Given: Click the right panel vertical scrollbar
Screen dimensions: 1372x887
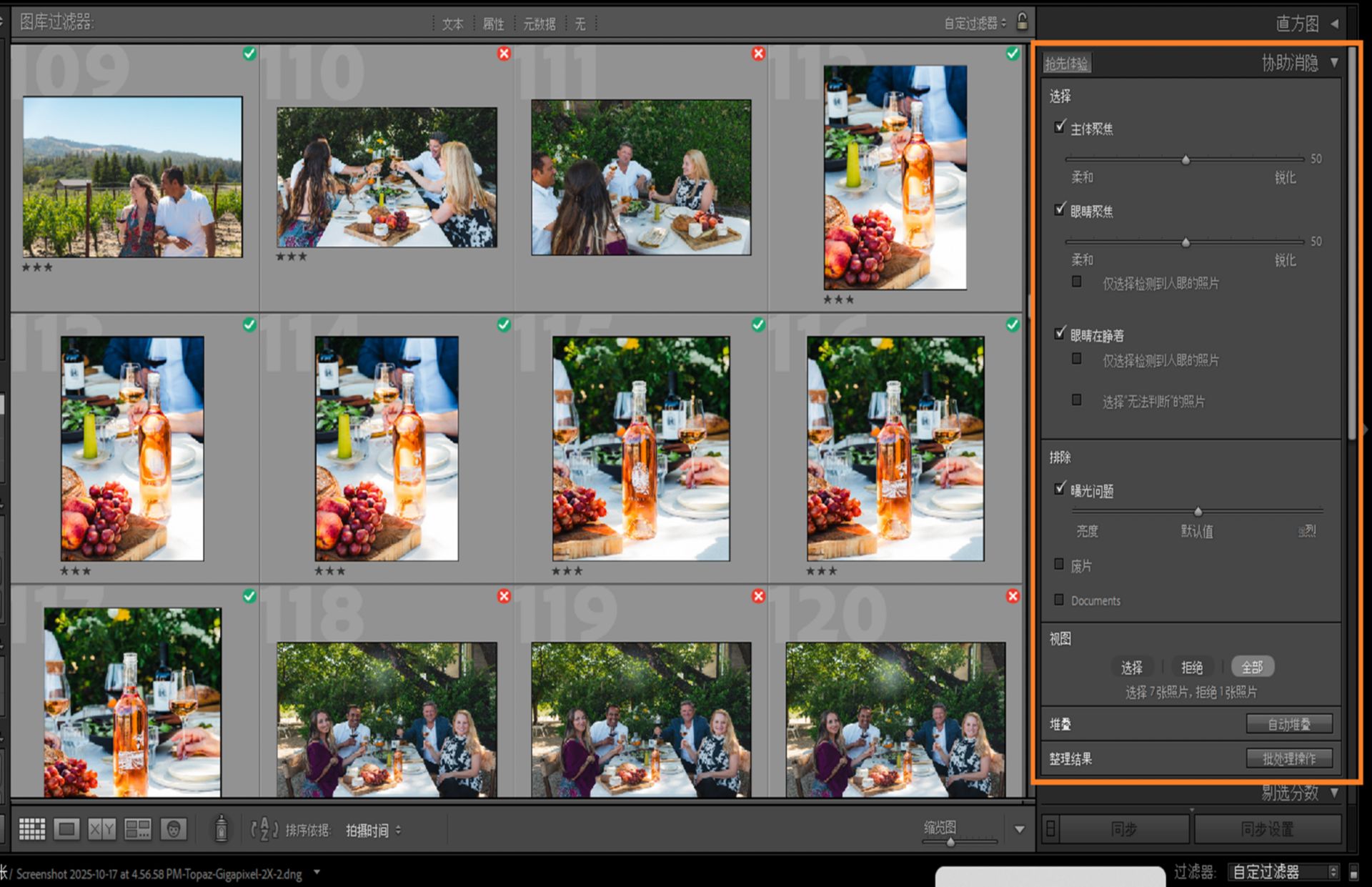Looking at the screenshot, I should (x=1351, y=243).
